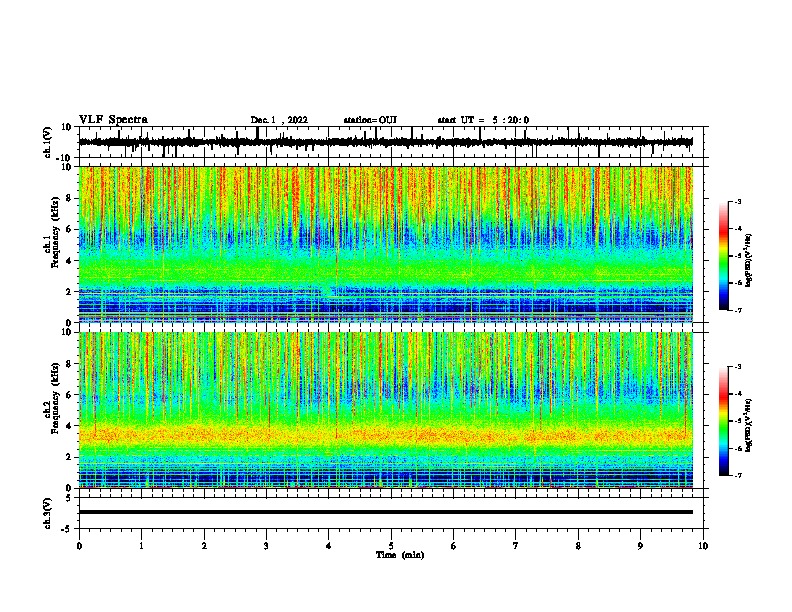
Task: Click time axis tick label "5"
Action: (391, 546)
